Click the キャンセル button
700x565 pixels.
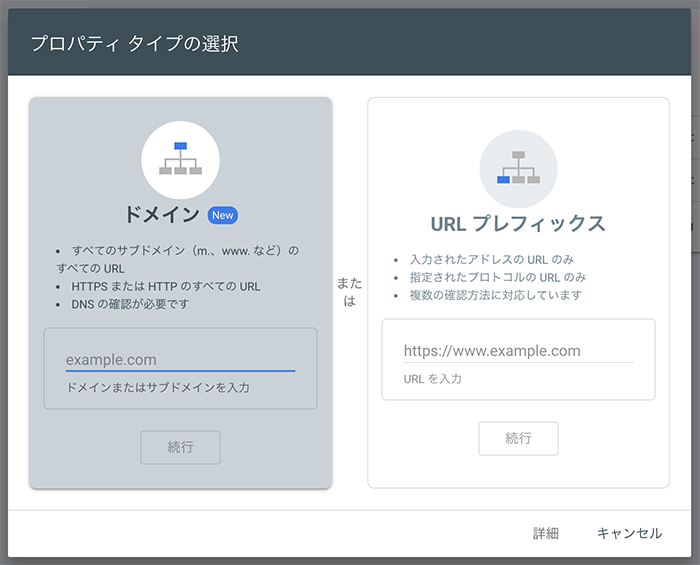(x=629, y=534)
